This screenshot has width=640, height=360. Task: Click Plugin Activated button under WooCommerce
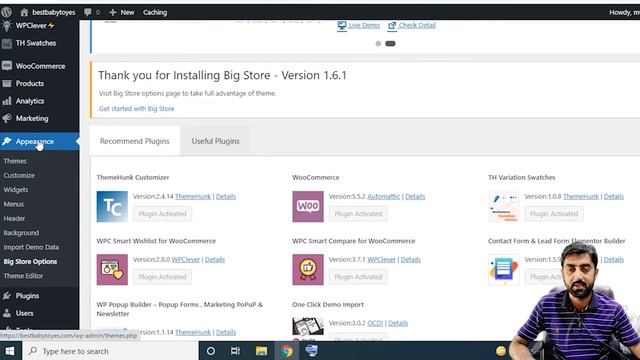pos(358,213)
